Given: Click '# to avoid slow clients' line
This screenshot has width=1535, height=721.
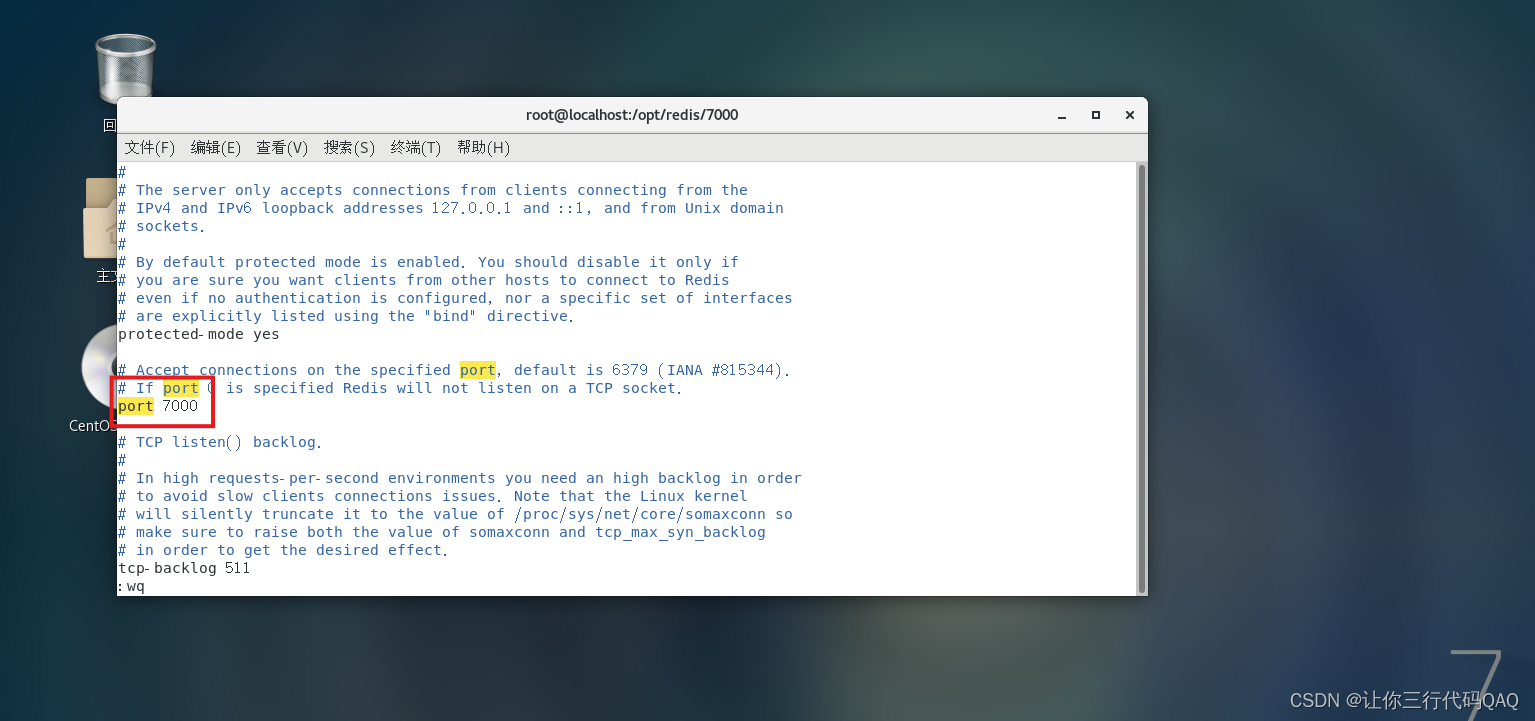Looking at the screenshot, I should click(x=433, y=496).
